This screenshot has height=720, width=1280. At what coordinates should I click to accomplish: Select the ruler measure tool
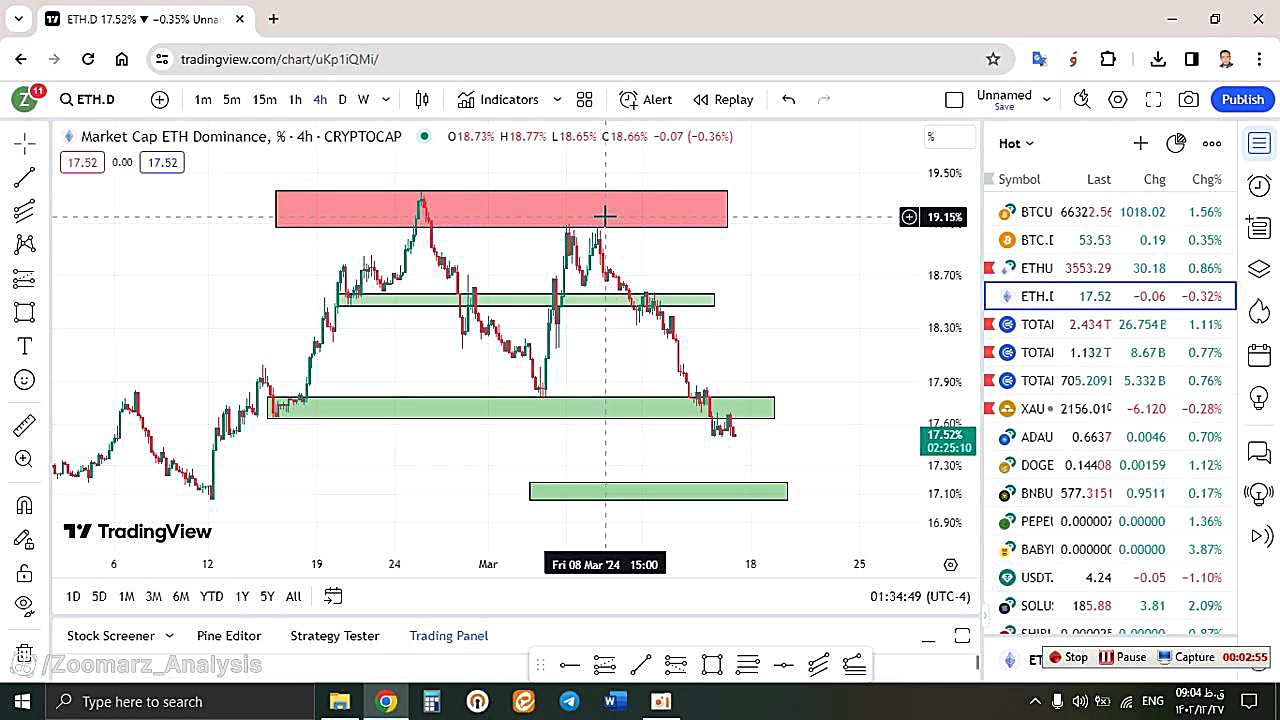click(25, 425)
